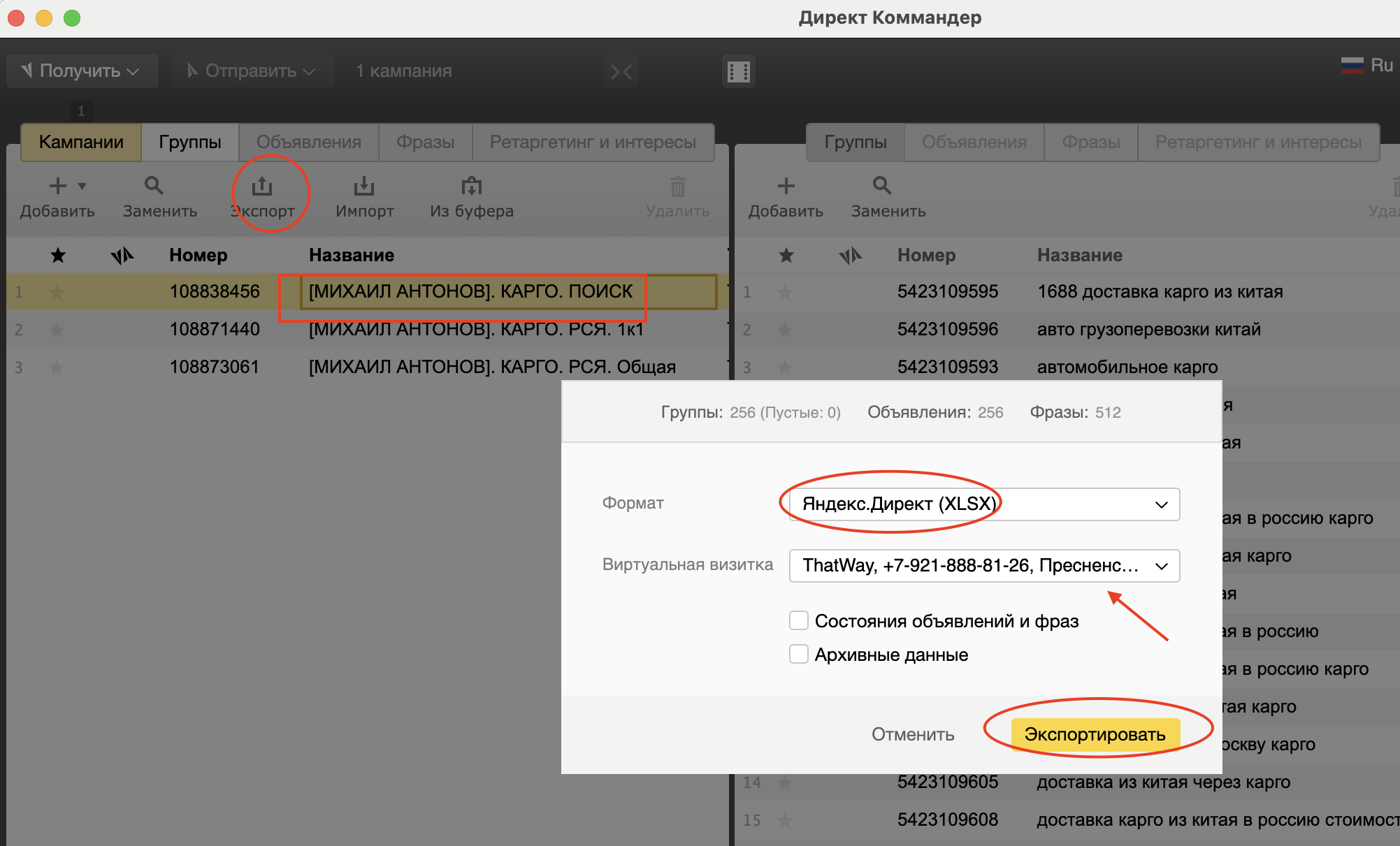Enable Состояния объявлений и фраз checkbox
The width and height of the screenshot is (1400, 846).
click(x=799, y=620)
